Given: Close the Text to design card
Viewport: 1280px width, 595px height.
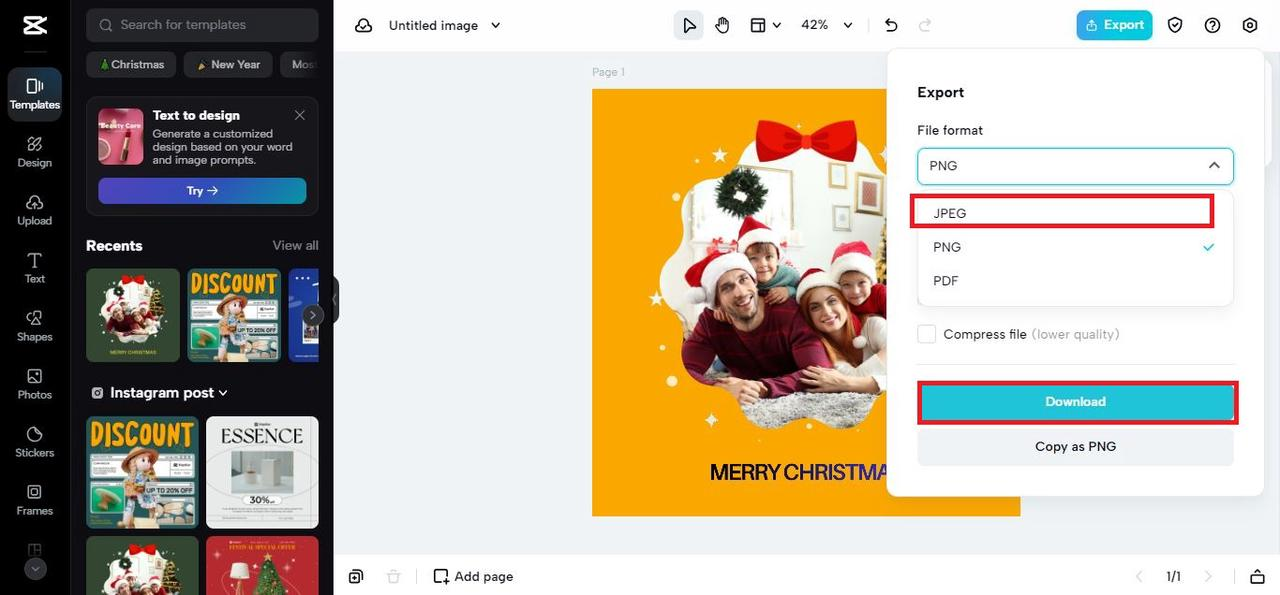Looking at the screenshot, I should [299, 115].
